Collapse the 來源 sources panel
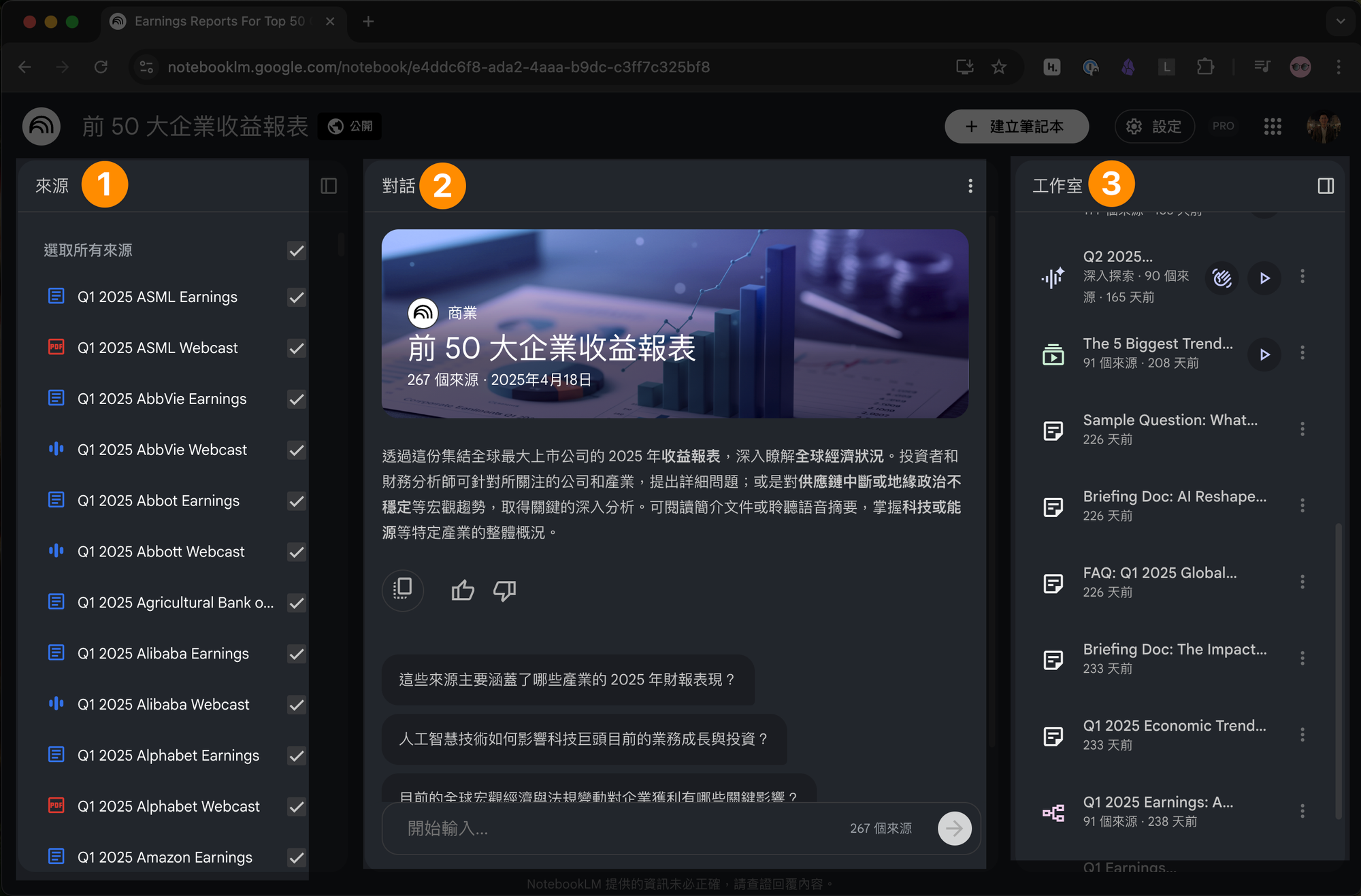 329,186
